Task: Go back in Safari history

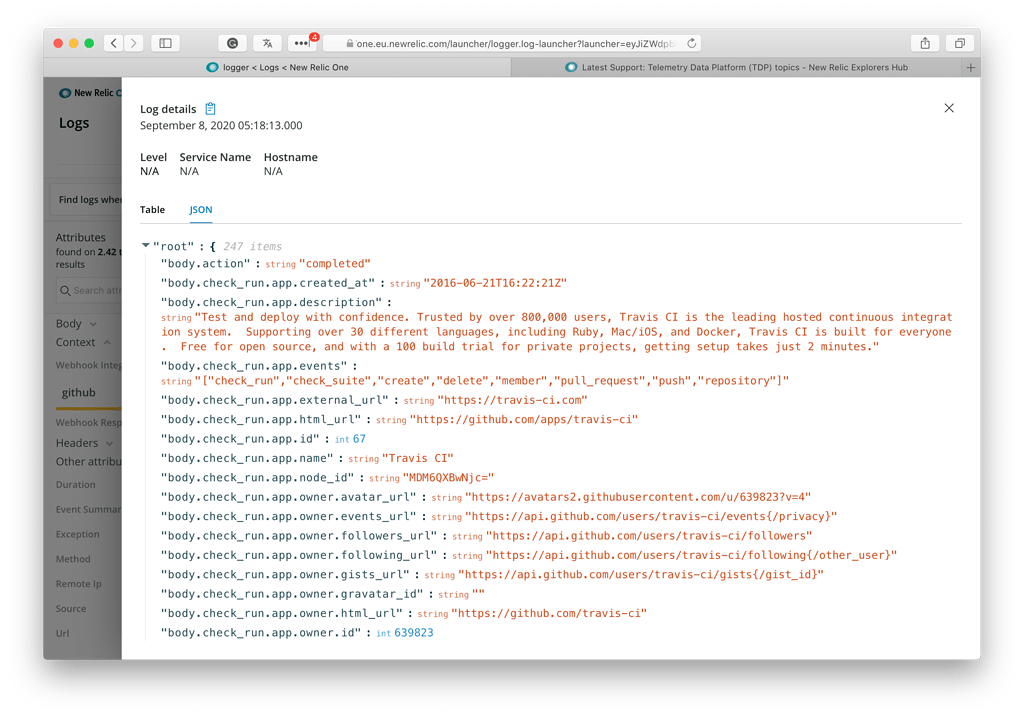Action: (x=114, y=43)
